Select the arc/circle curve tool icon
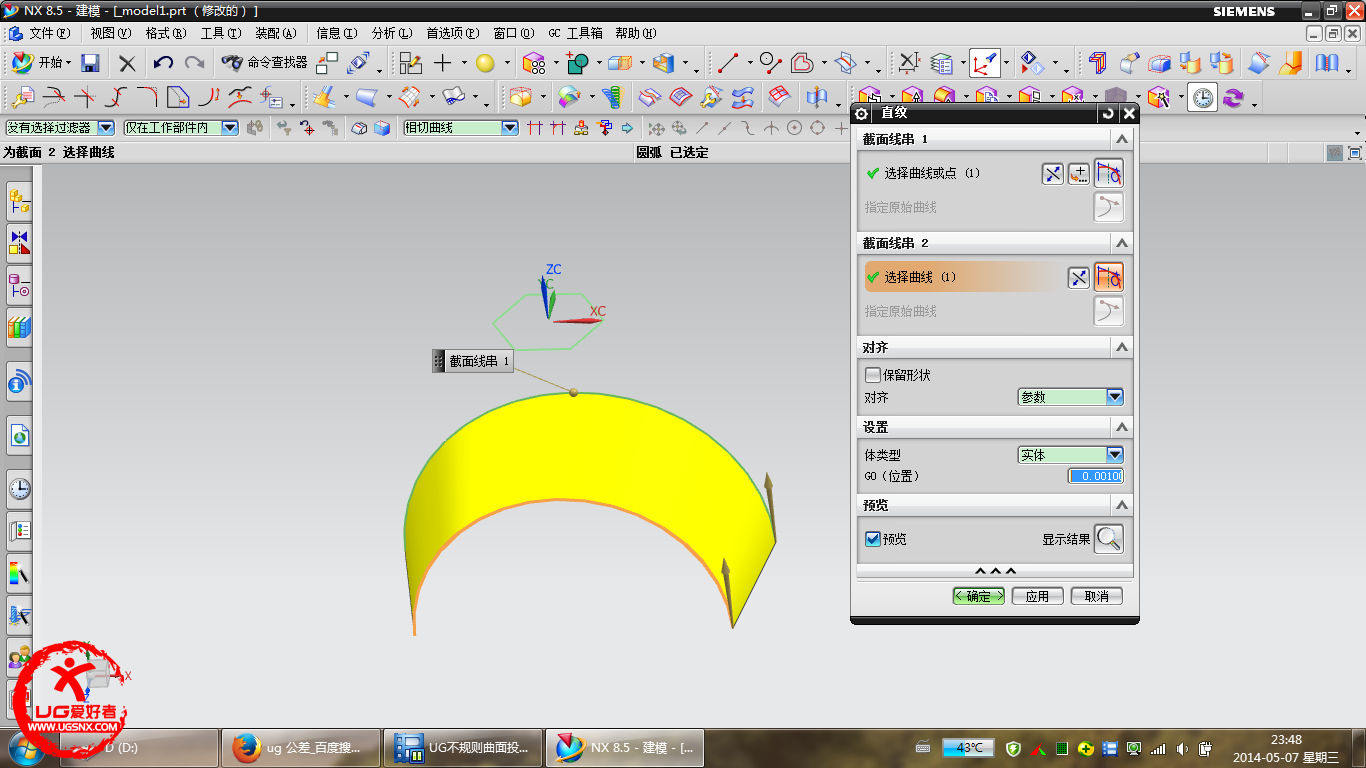The height and width of the screenshot is (768, 1366). [770, 63]
